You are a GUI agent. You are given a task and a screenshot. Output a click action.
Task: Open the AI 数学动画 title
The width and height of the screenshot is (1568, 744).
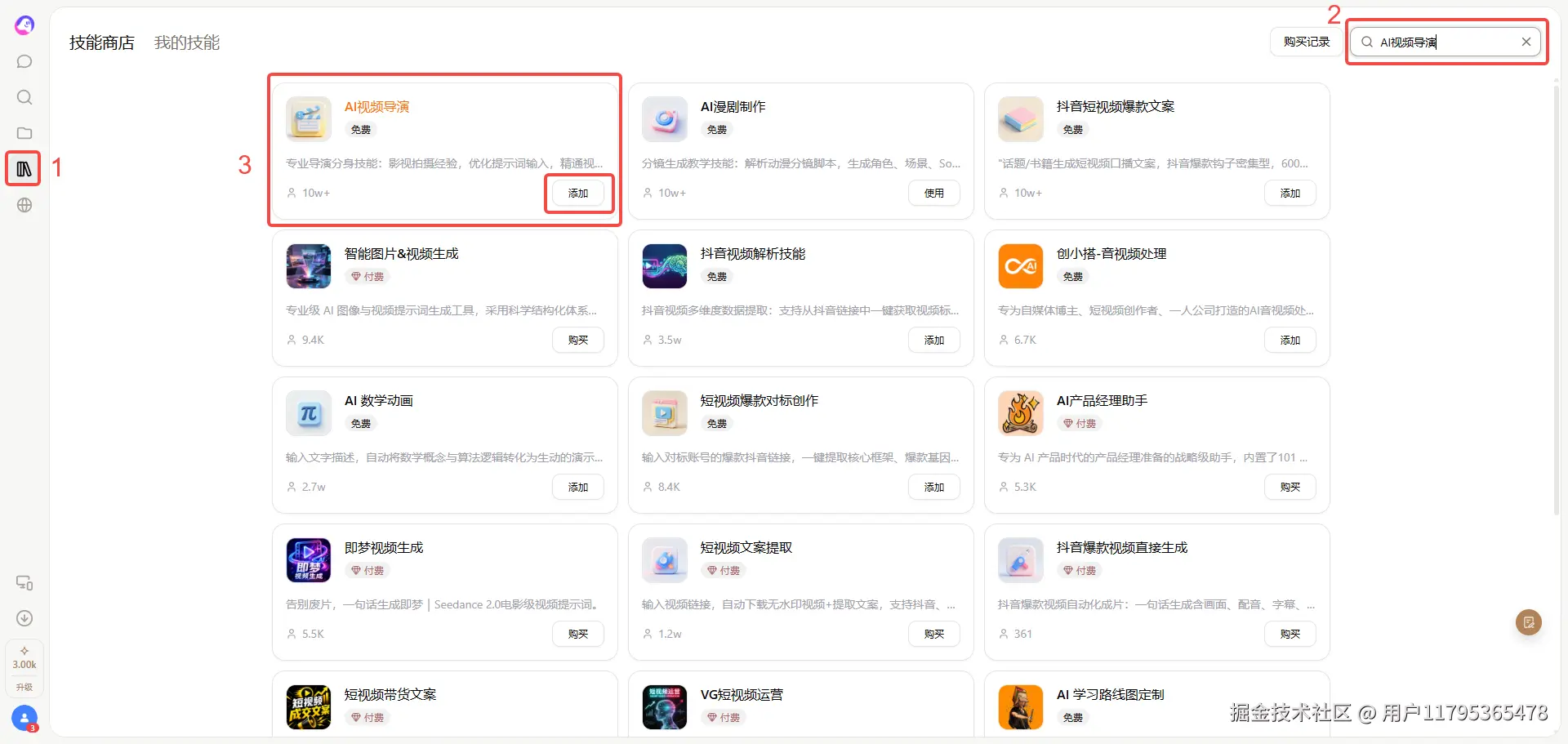click(379, 401)
